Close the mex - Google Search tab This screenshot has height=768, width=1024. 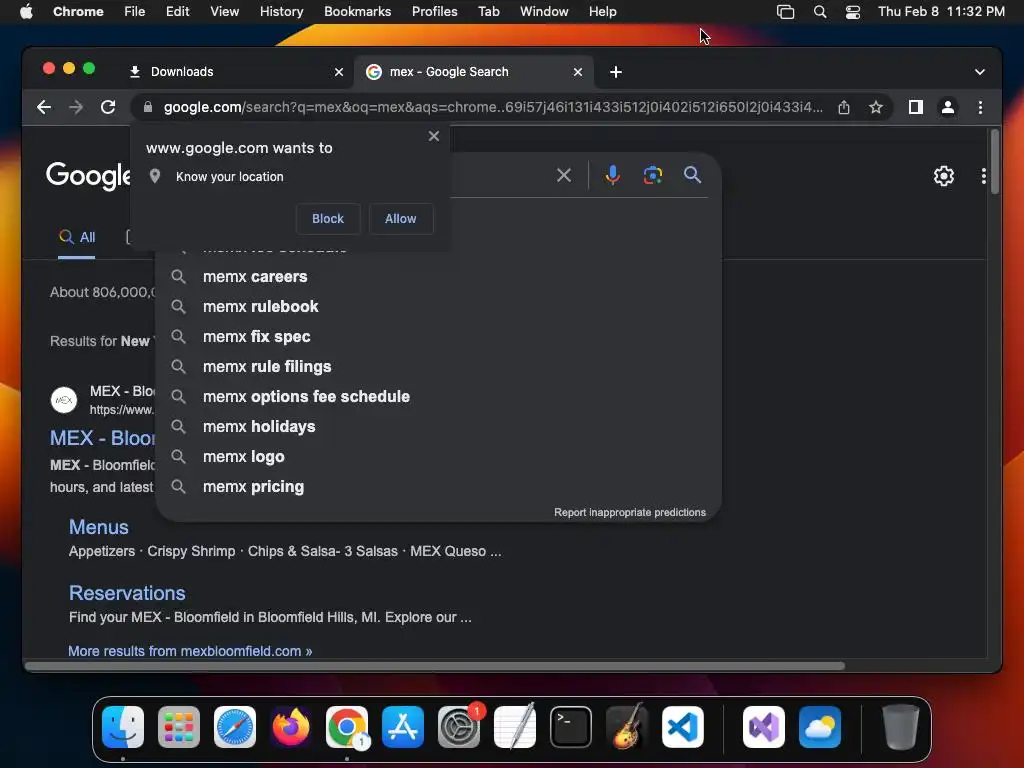[578, 72]
